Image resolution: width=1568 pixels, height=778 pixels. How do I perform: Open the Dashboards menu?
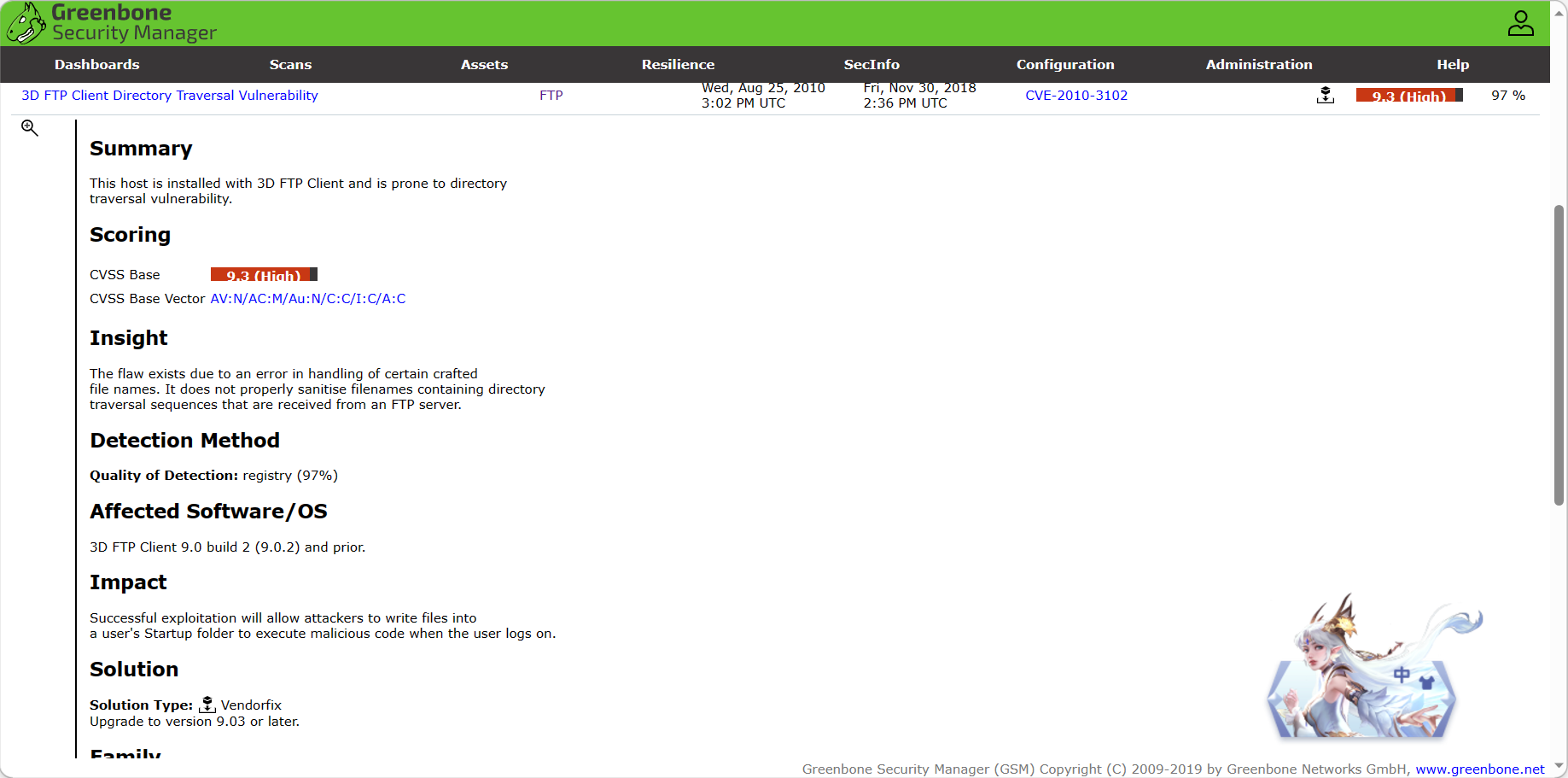click(97, 65)
